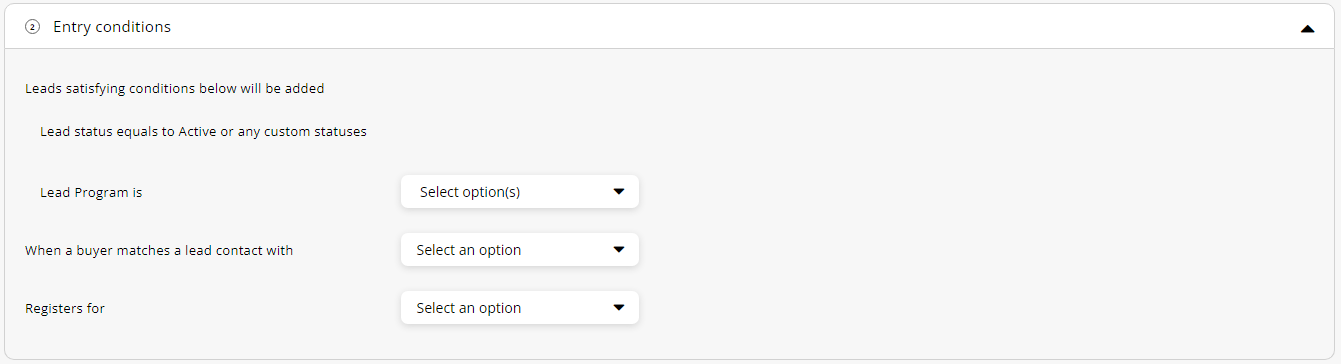Open the buyer matches lead contact dropdown arrow

618,249
